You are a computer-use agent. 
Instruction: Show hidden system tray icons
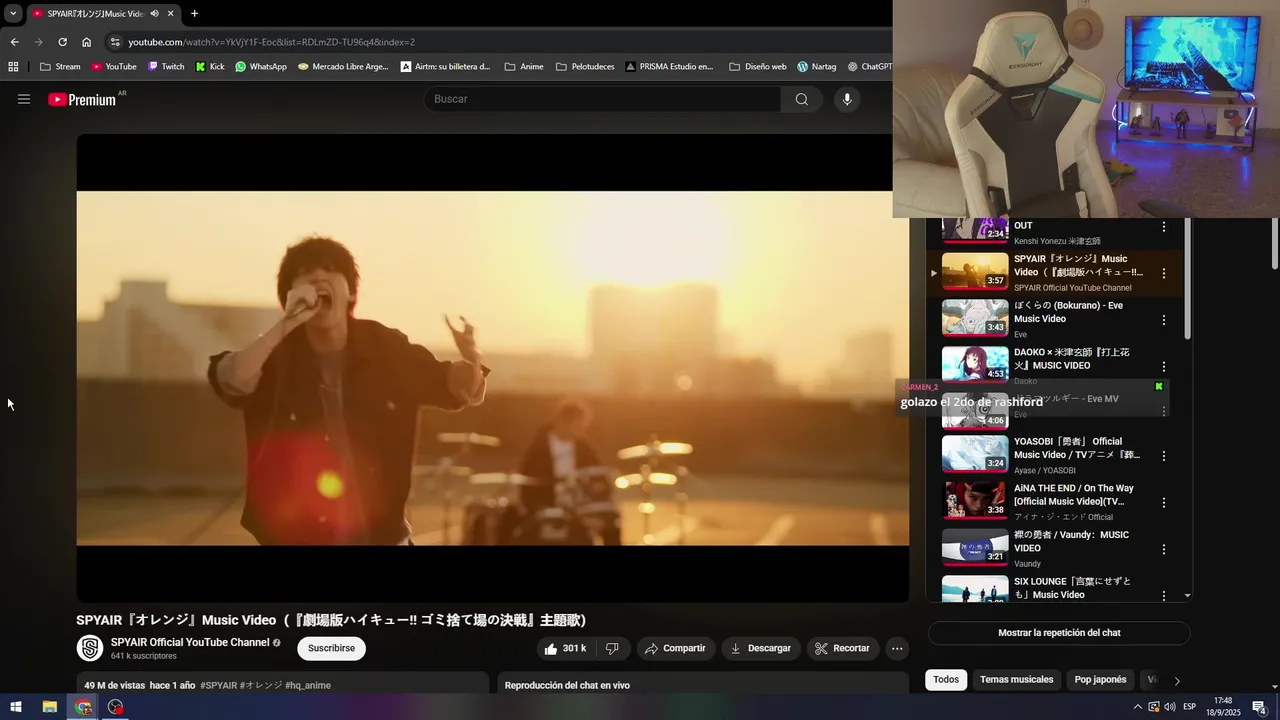pos(1137,707)
